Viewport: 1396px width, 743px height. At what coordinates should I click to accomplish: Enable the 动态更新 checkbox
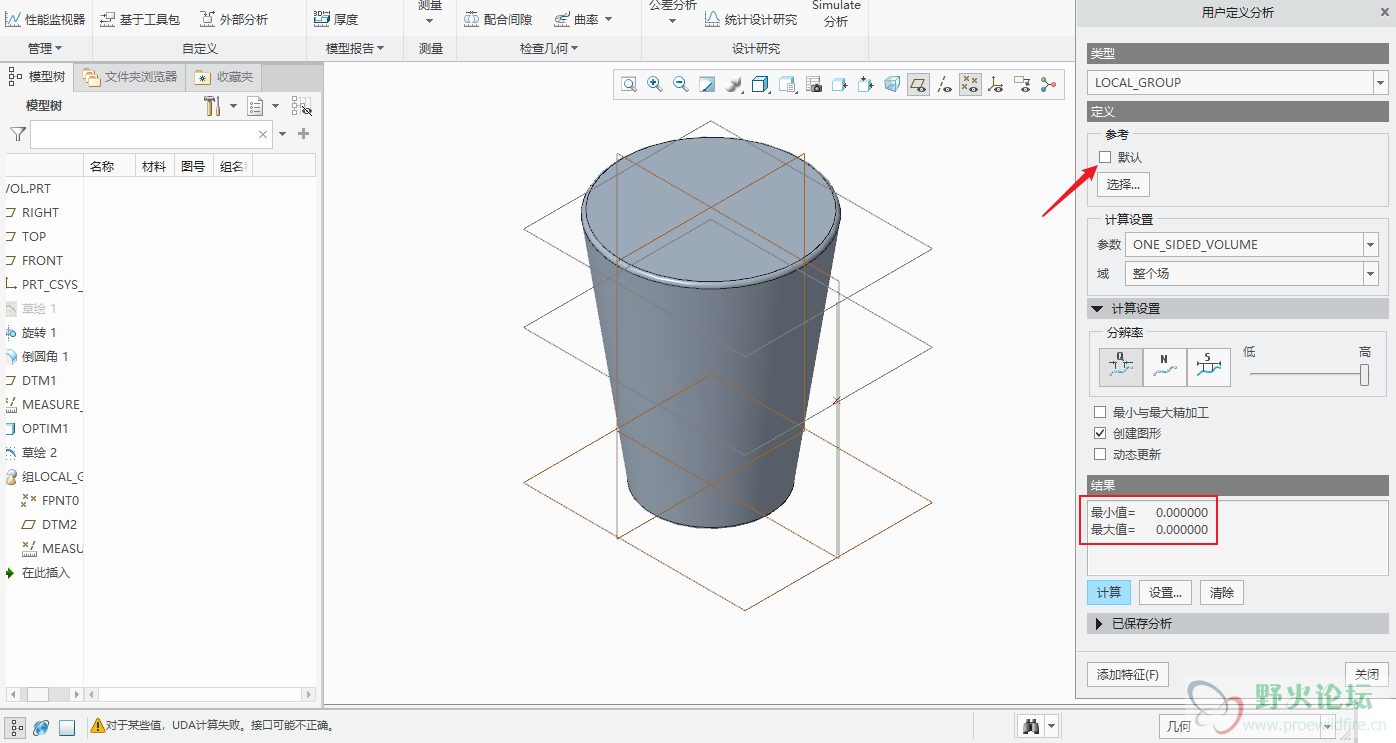click(1101, 454)
